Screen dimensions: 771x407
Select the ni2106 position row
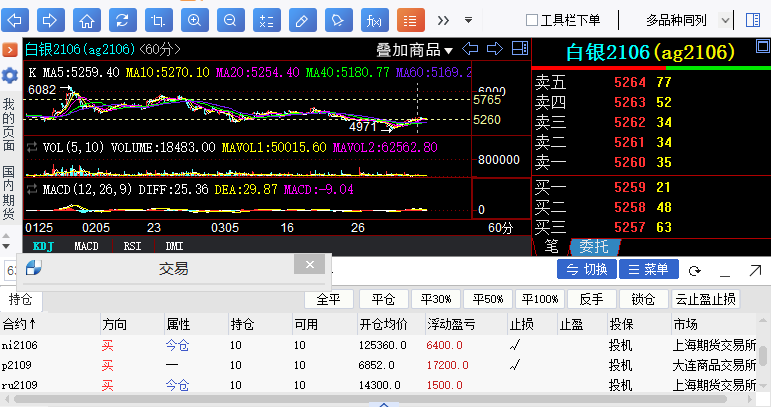pos(379,346)
